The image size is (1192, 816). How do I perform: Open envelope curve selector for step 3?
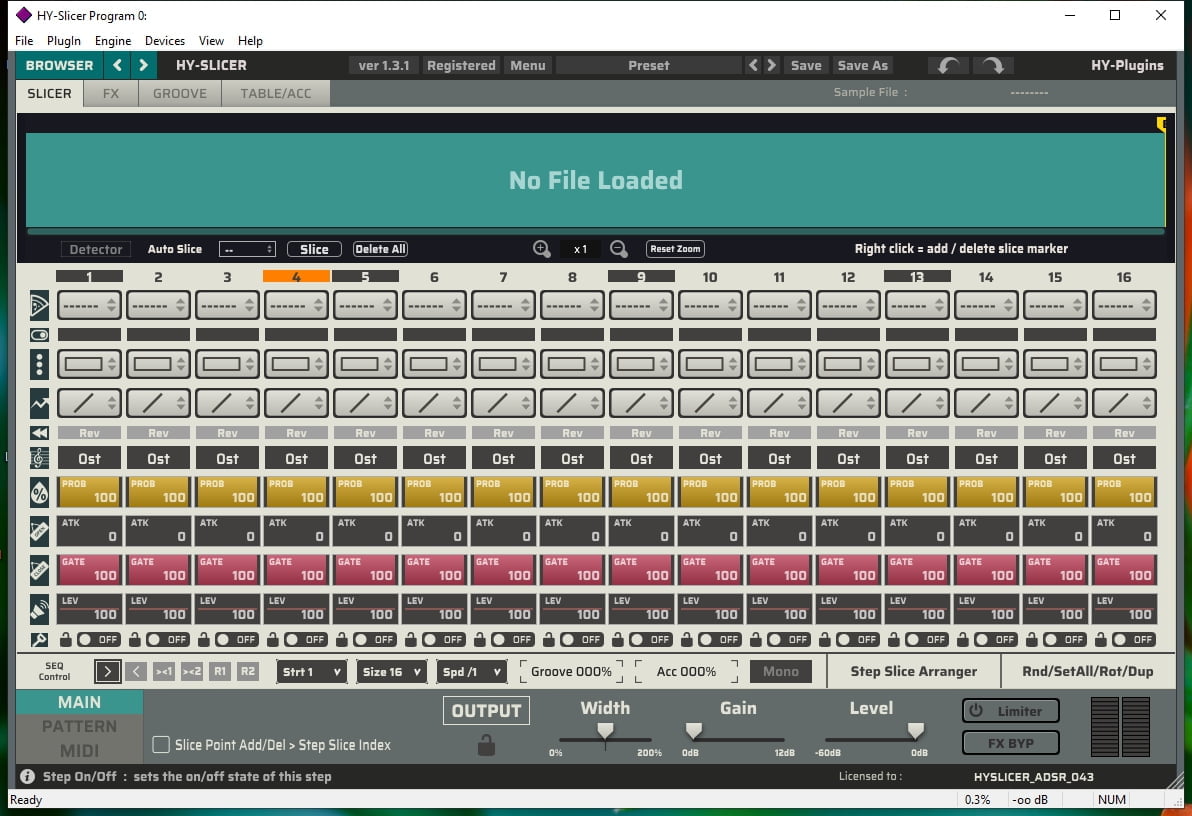[227, 403]
